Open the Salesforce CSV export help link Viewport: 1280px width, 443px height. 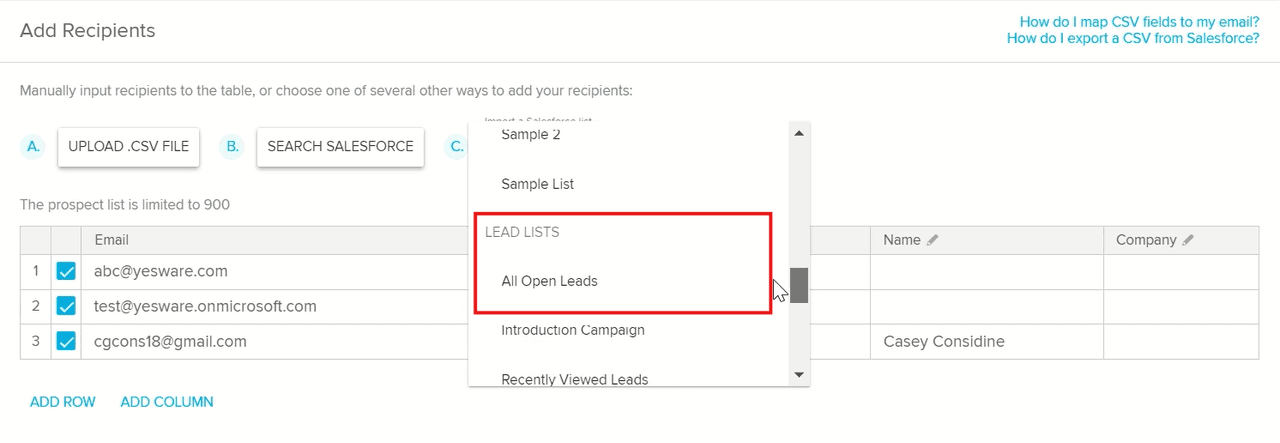point(1133,39)
